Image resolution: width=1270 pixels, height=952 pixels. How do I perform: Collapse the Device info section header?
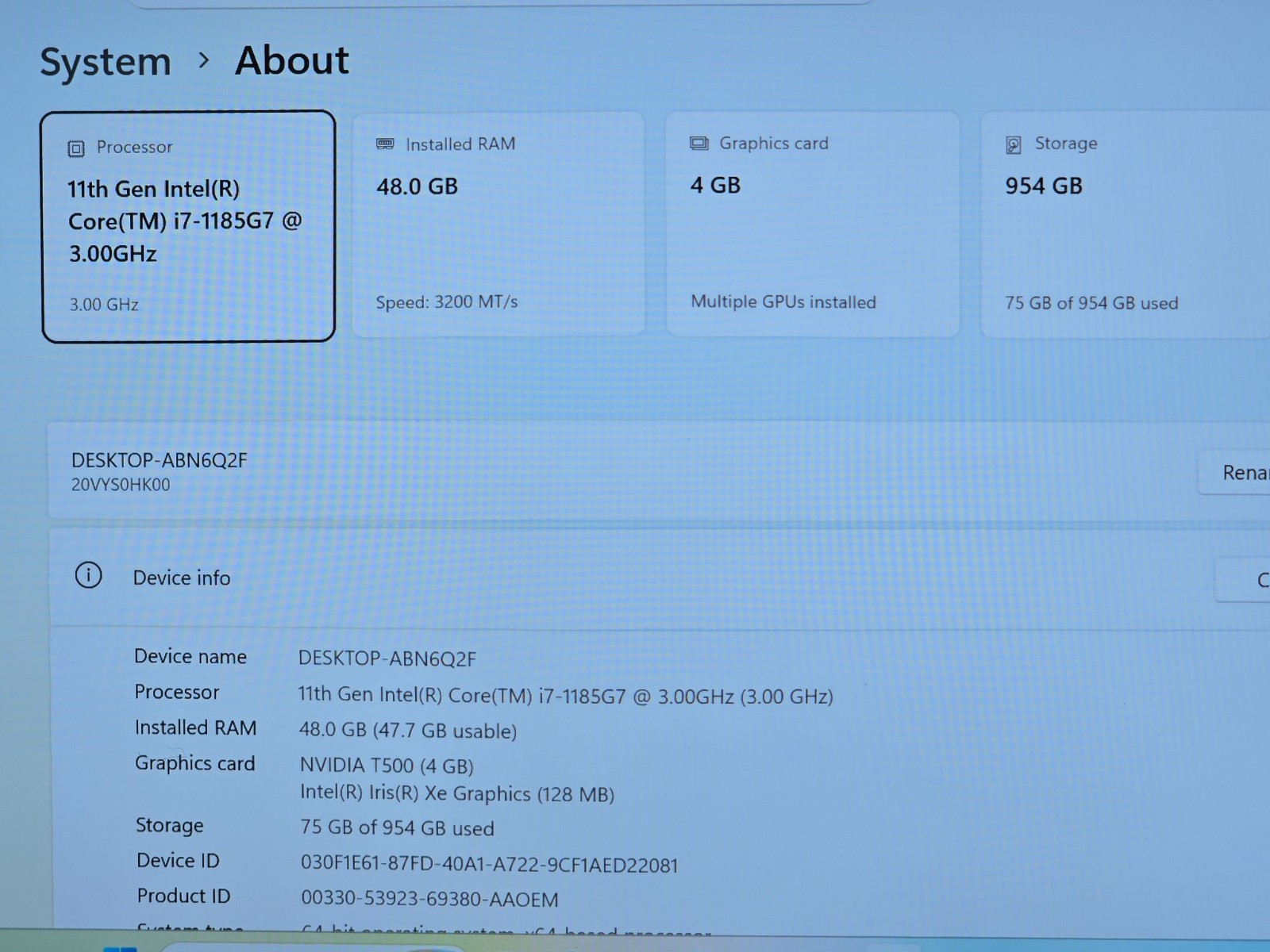point(659,578)
